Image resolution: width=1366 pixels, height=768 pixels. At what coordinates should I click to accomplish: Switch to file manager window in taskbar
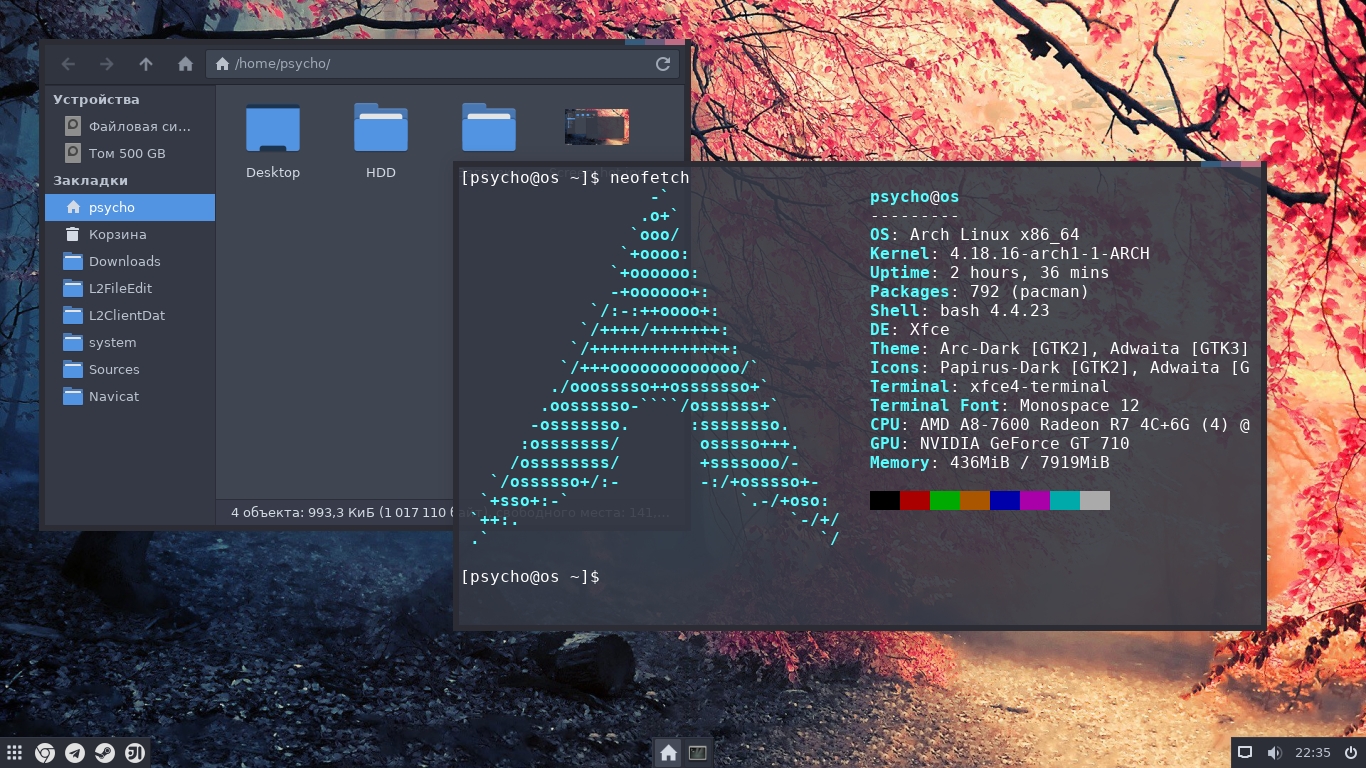tap(668, 753)
